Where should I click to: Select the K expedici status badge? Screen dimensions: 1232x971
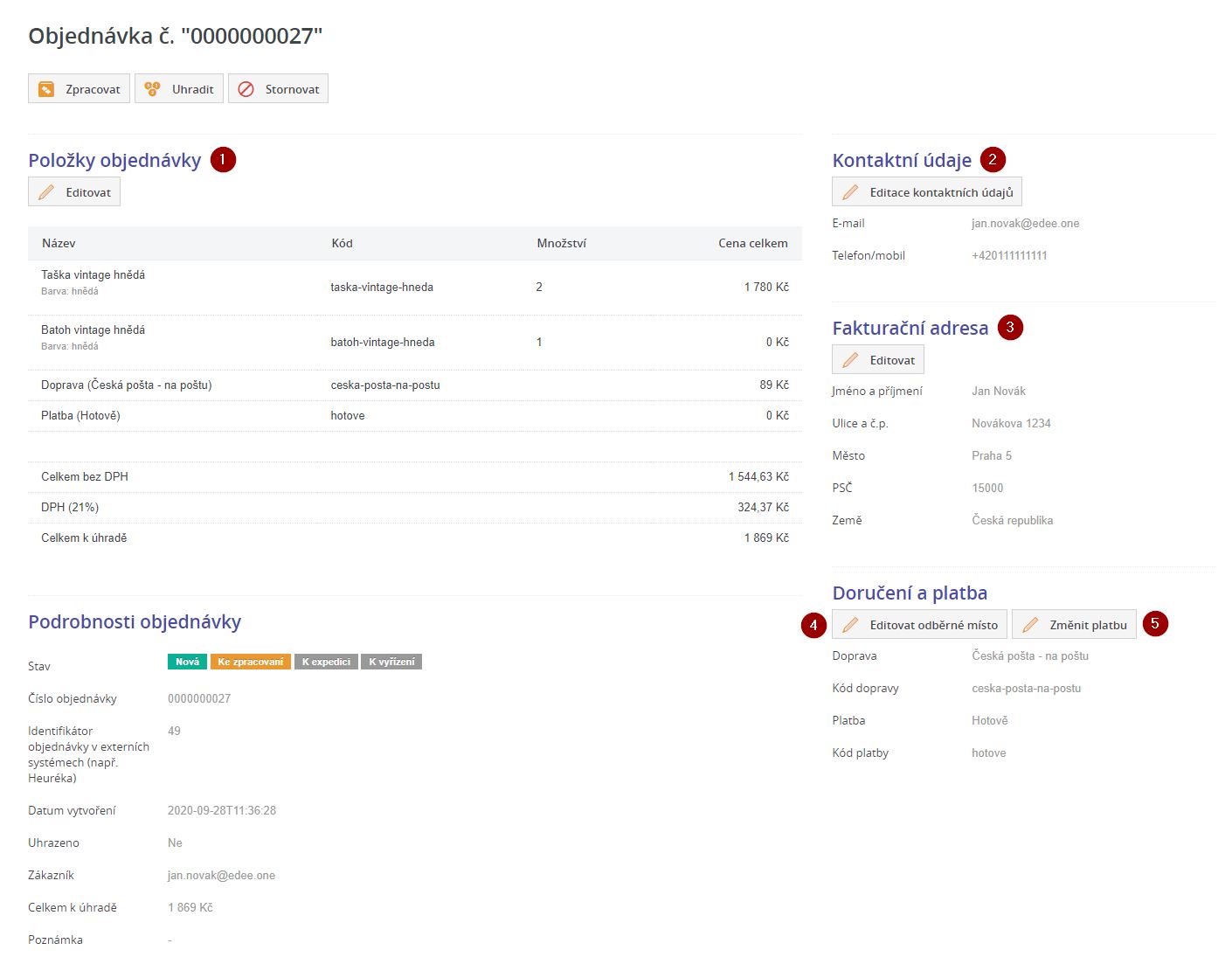click(326, 662)
